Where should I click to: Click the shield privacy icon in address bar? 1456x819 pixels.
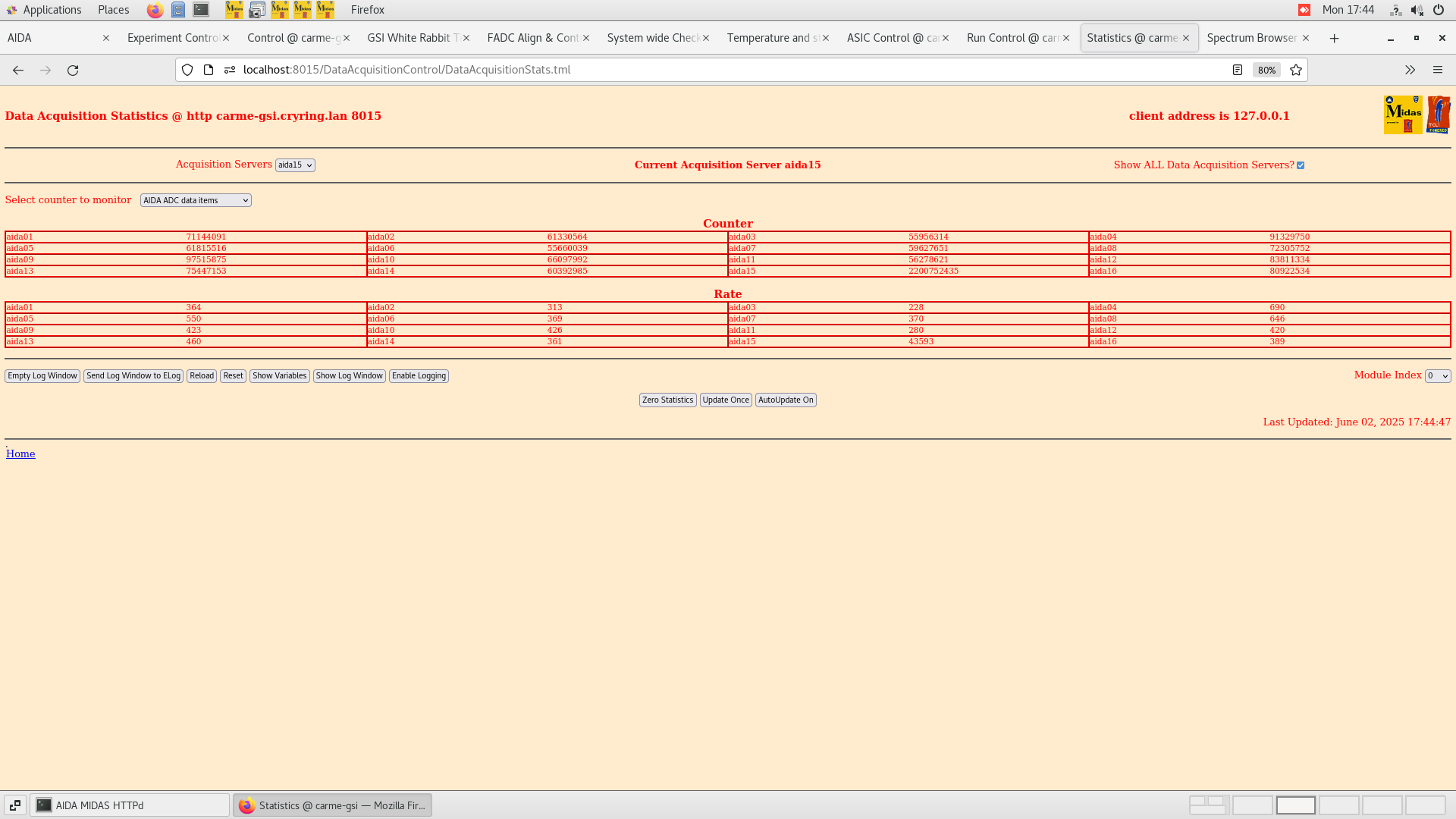187,70
